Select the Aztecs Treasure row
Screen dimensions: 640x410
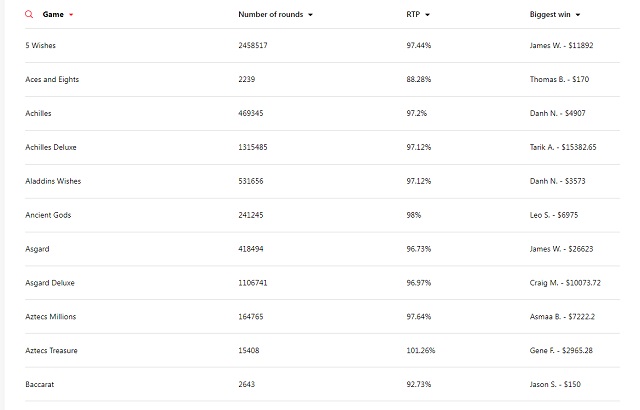322,350
